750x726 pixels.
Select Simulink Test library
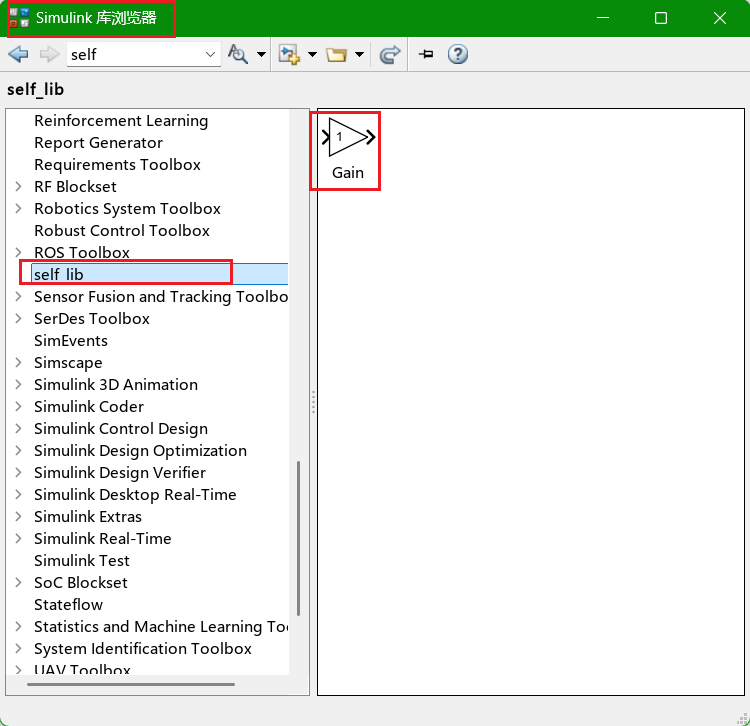click(x=82, y=561)
